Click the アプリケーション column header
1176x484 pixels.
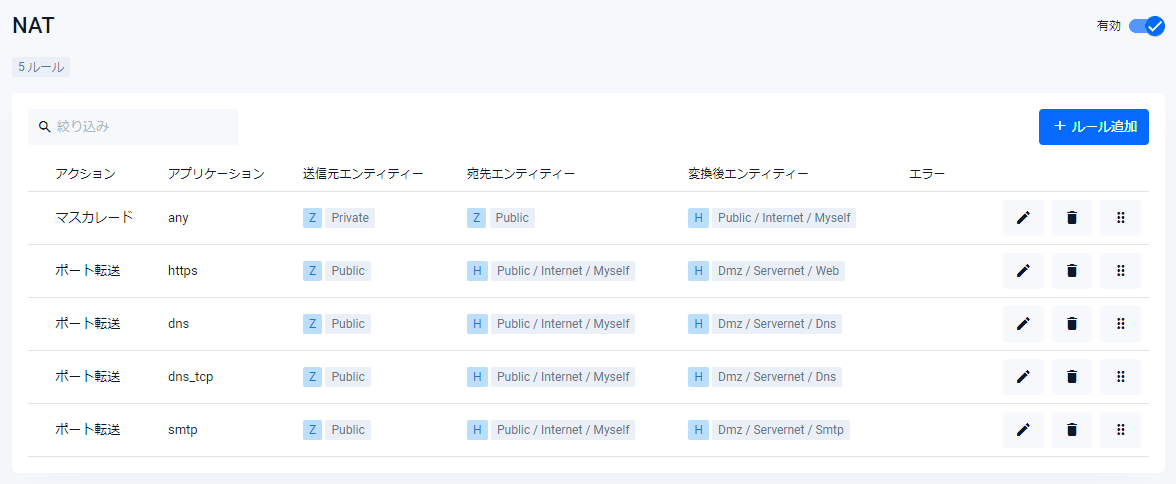coord(216,174)
